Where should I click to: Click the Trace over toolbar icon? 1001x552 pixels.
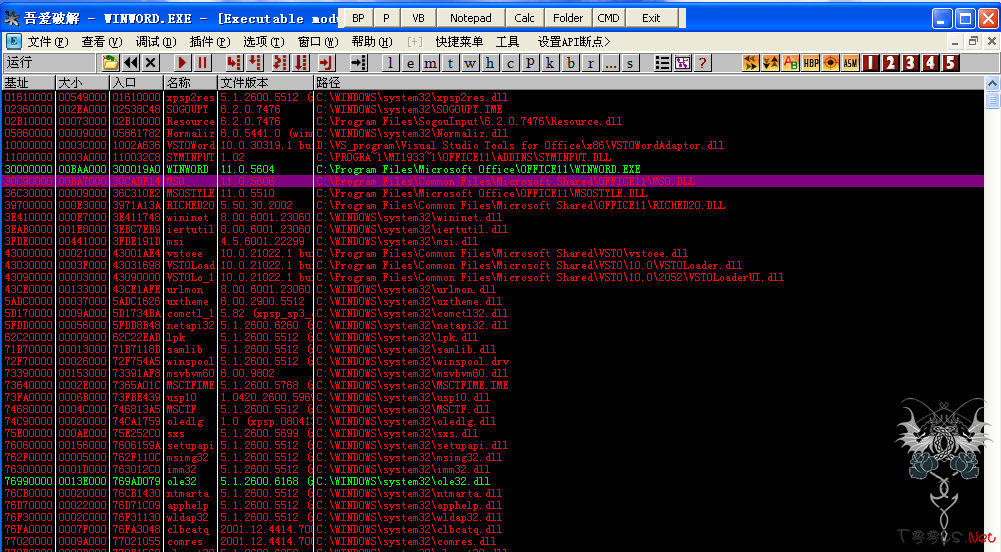[x=300, y=63]
